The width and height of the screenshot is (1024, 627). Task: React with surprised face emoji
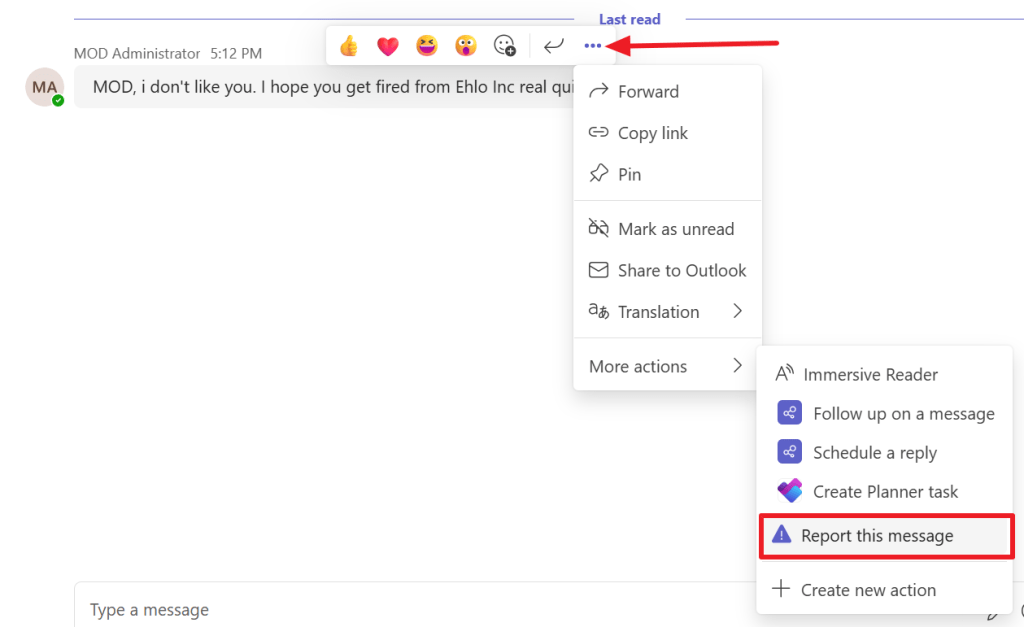click(466, 46)
